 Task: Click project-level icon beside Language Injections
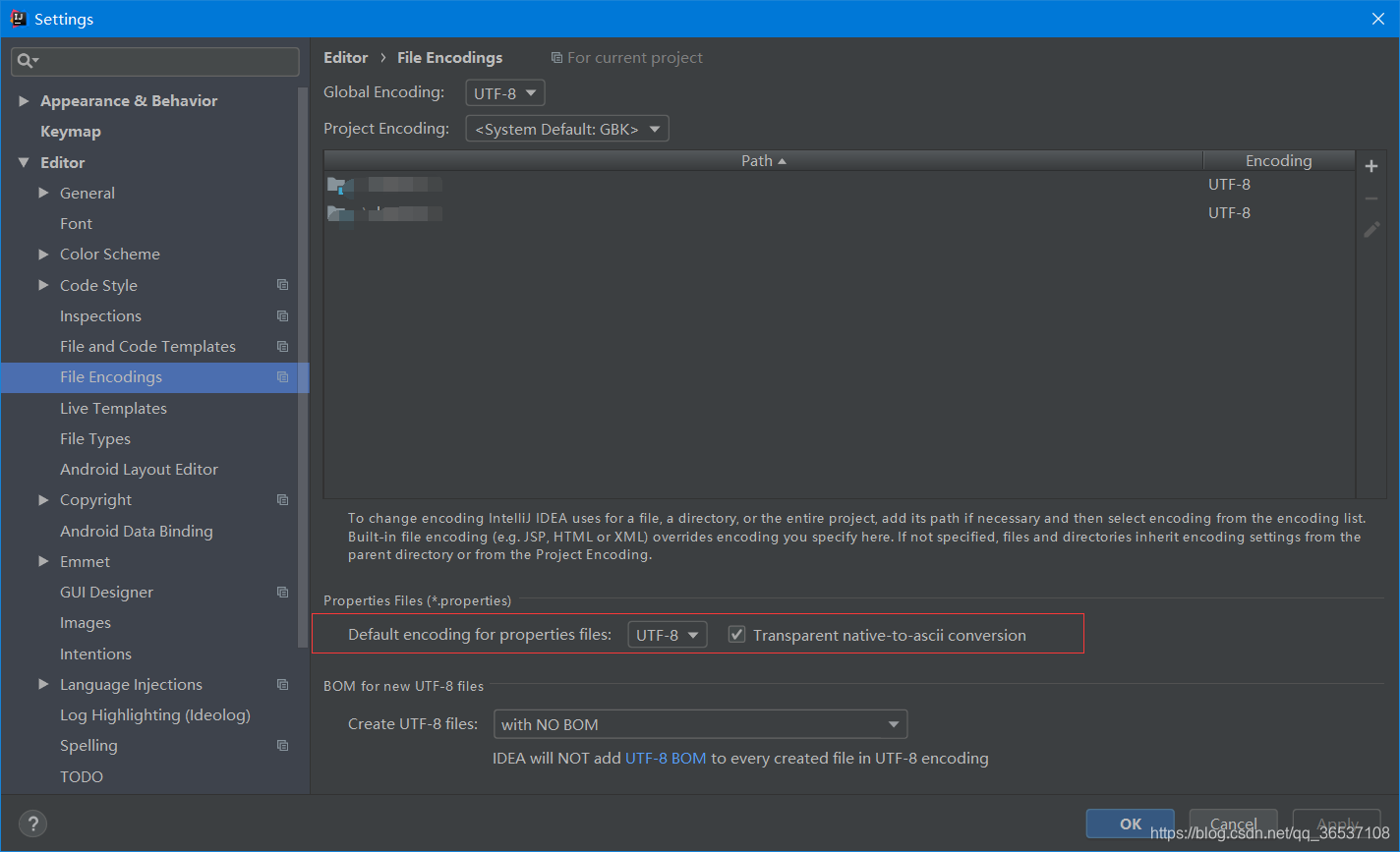[283, 684]
